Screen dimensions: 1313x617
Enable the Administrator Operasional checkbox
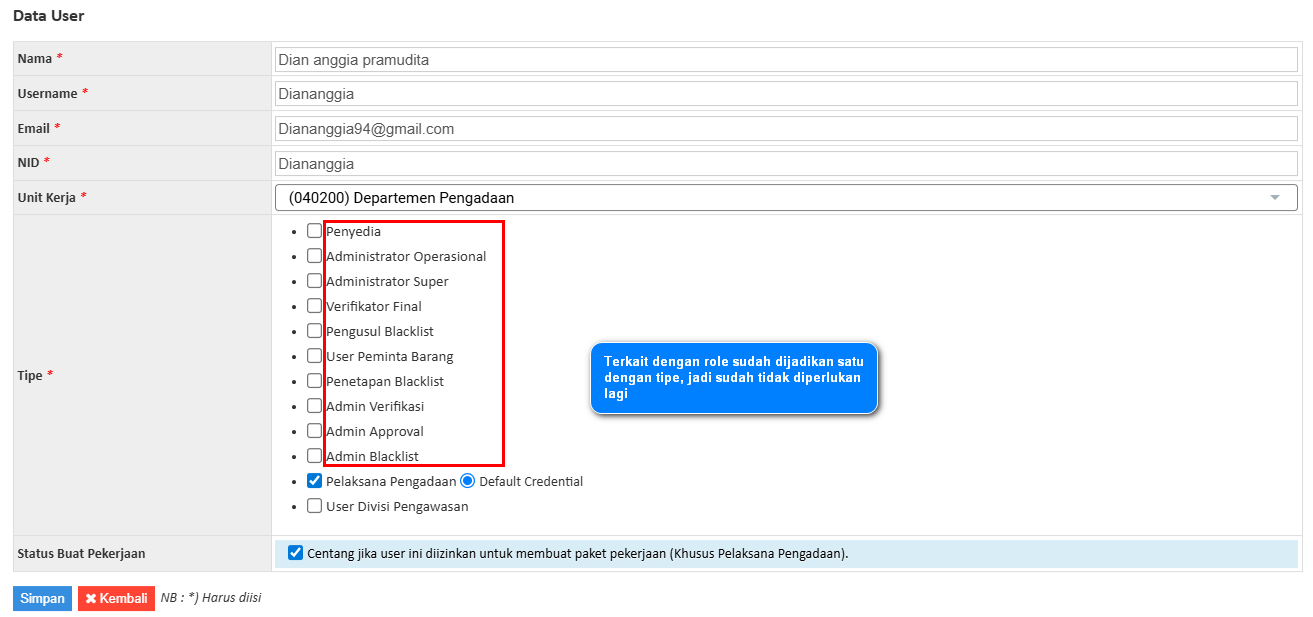(x=314, y=256)
